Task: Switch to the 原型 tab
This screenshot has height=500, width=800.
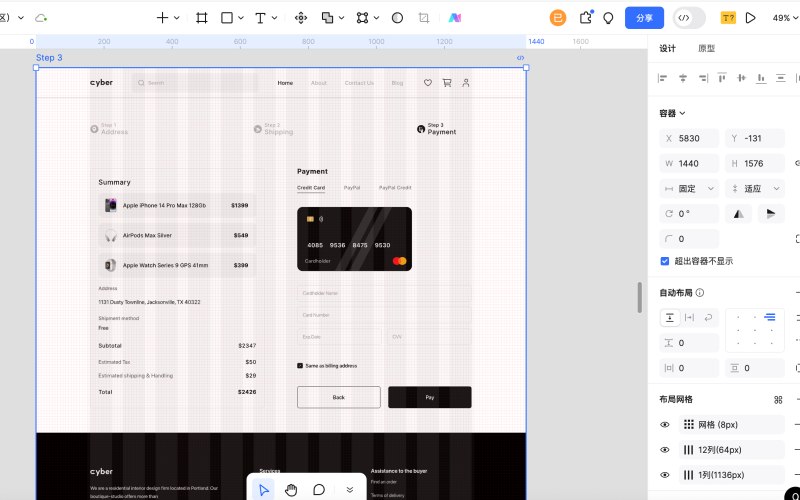Action: click(x=706, y=48)
